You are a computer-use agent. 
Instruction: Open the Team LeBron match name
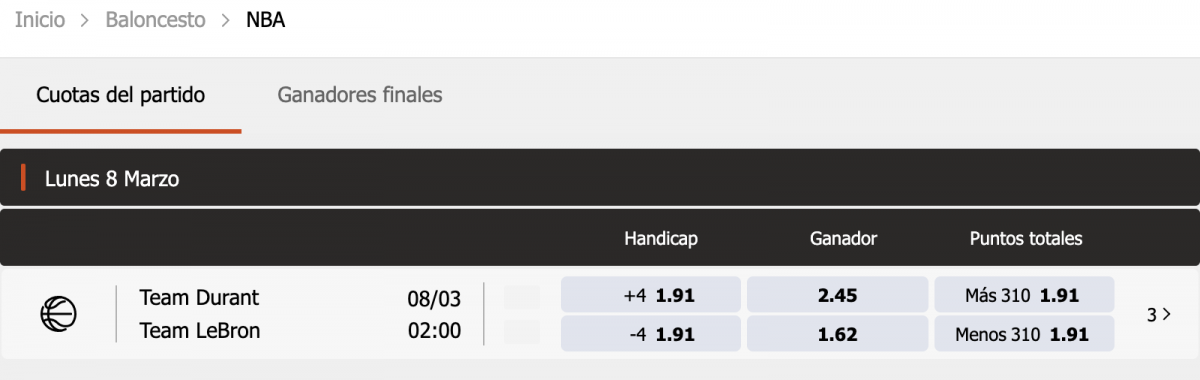point(200,331)
